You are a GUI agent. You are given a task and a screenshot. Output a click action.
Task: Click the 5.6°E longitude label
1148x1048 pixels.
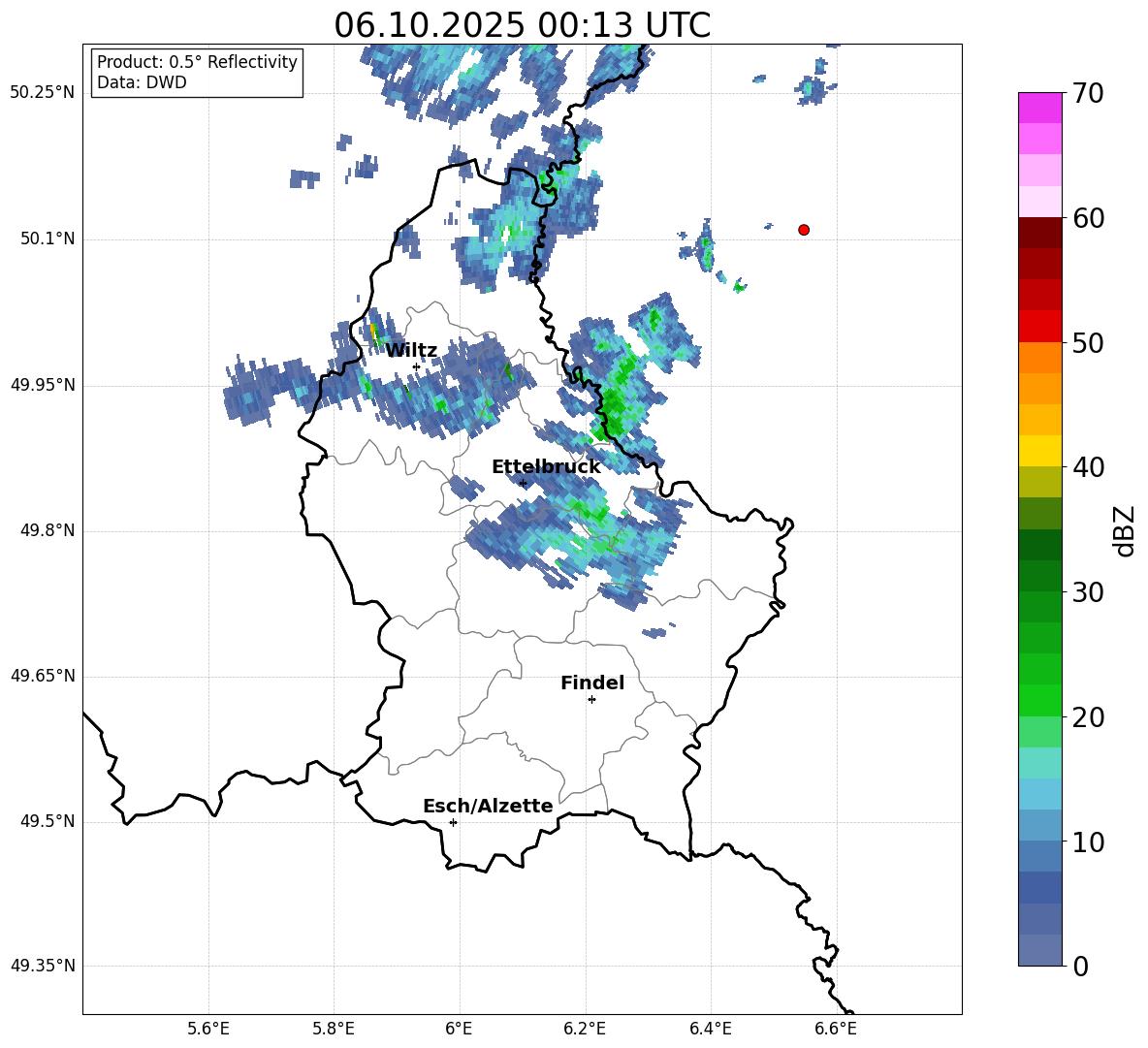[208, 1029]
